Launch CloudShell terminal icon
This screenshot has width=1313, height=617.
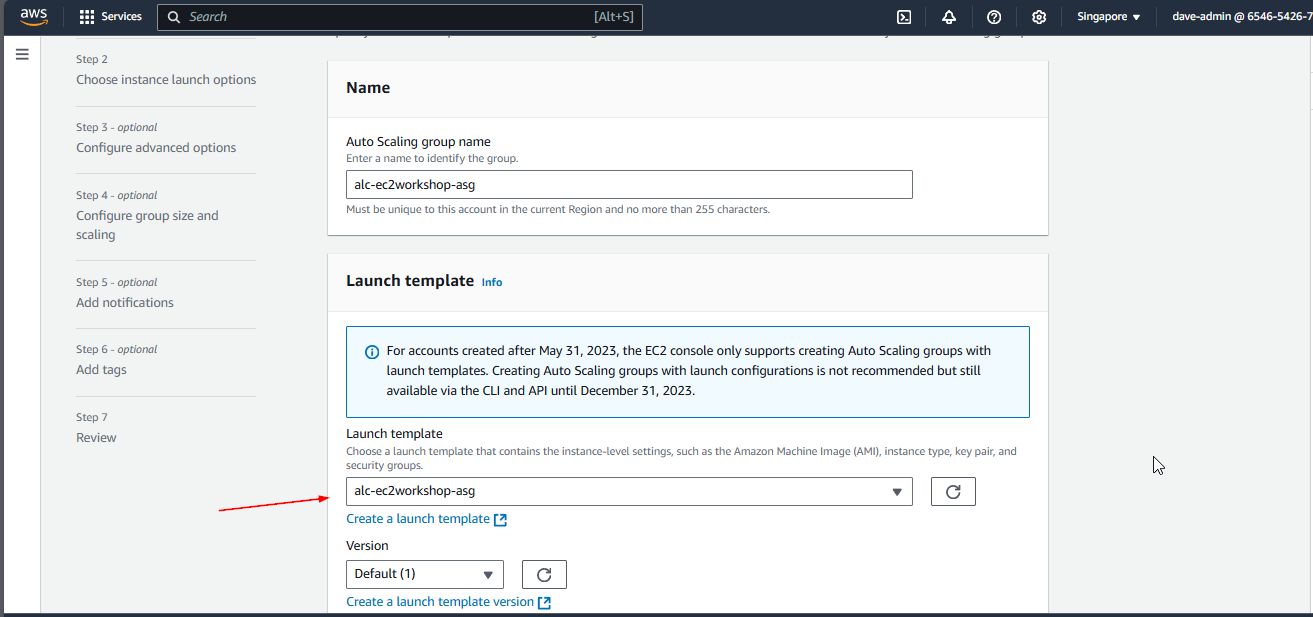pos(903,17)
